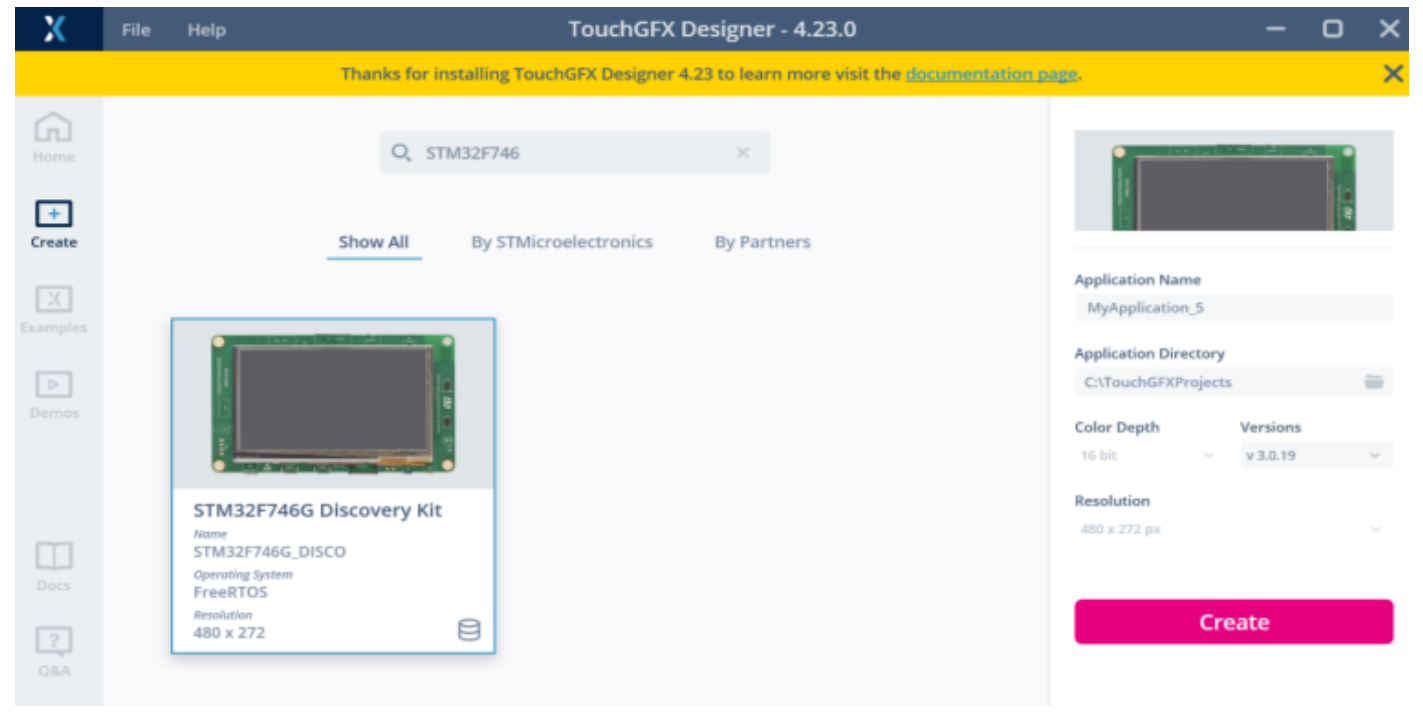Click the STM32F746G_DISCO name text
The height and width of the screenshot is (728, 1423).
coord(270,551)
